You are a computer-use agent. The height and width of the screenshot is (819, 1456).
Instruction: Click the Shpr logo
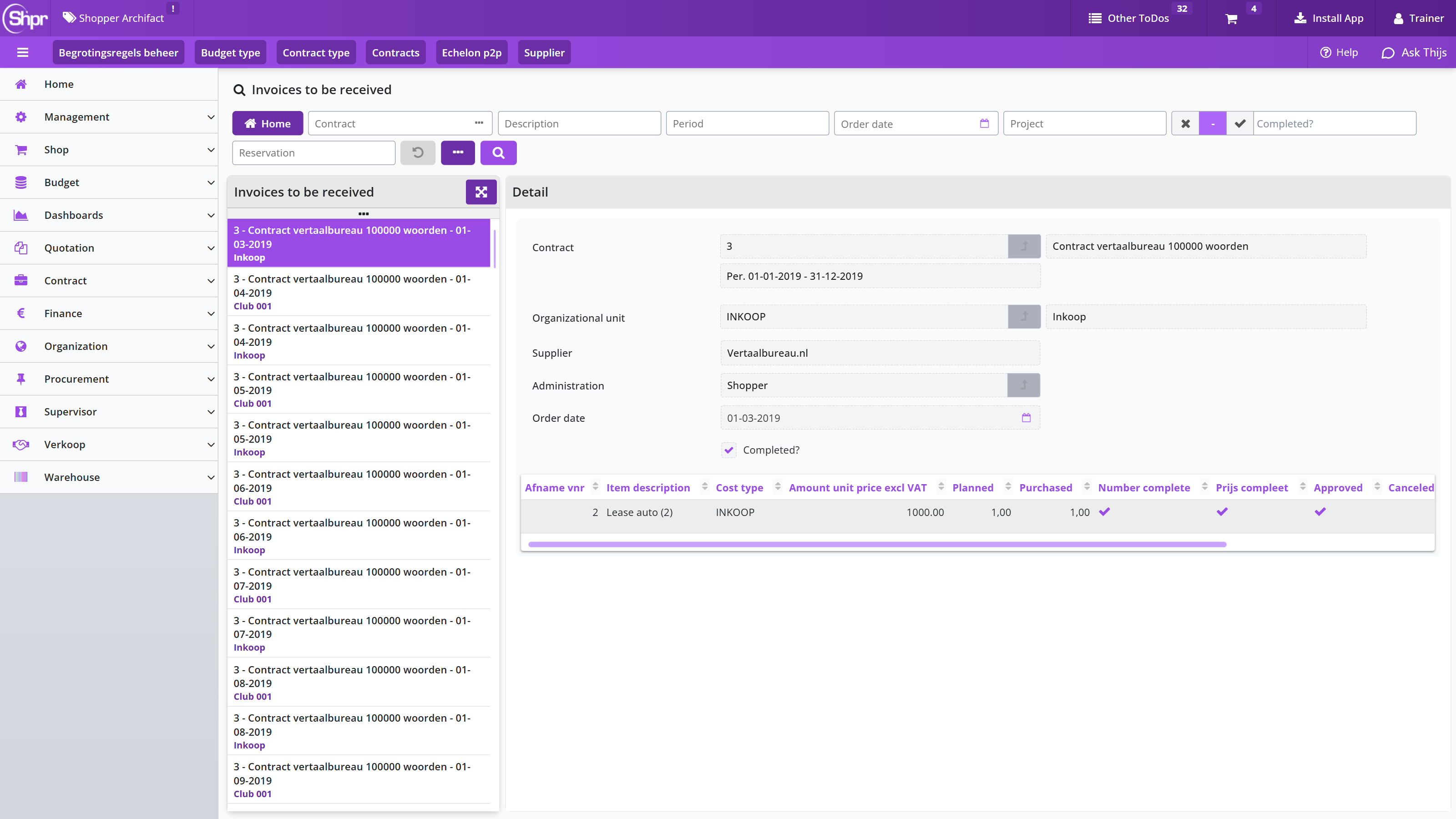(26, 18)
